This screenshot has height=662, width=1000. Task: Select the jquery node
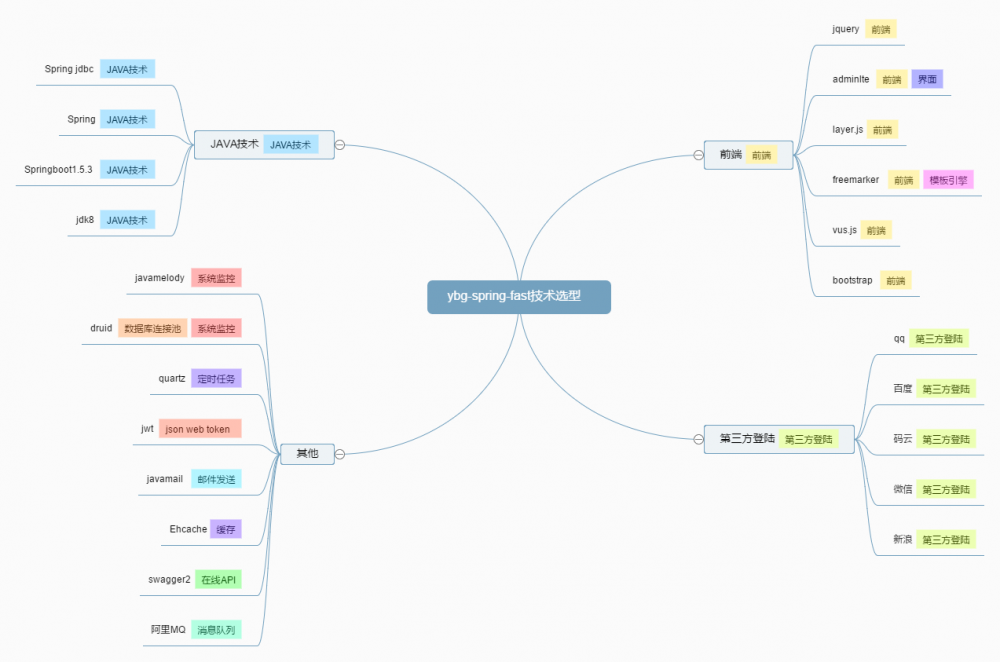tap(843, 29)
